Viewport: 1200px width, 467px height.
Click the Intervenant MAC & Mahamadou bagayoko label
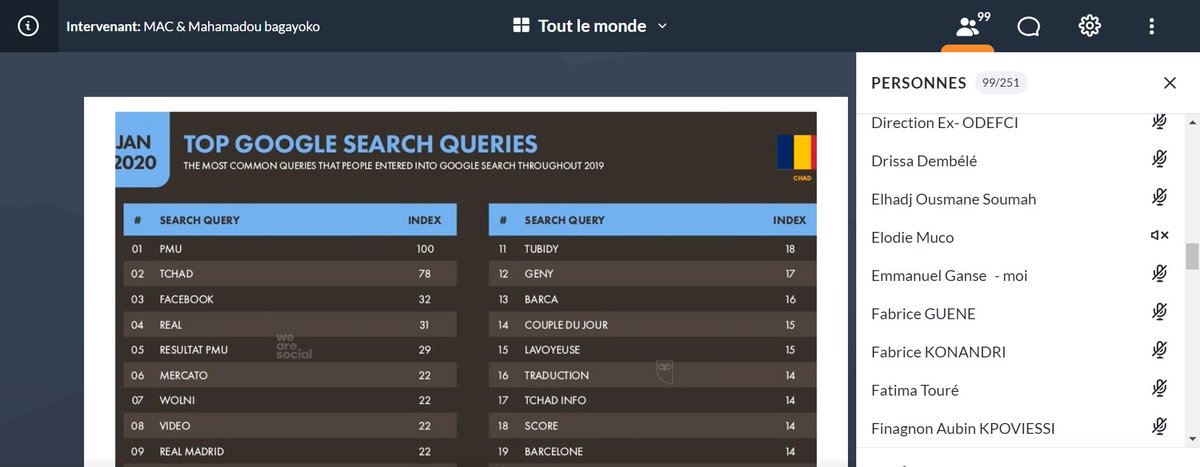click(194, 27)
